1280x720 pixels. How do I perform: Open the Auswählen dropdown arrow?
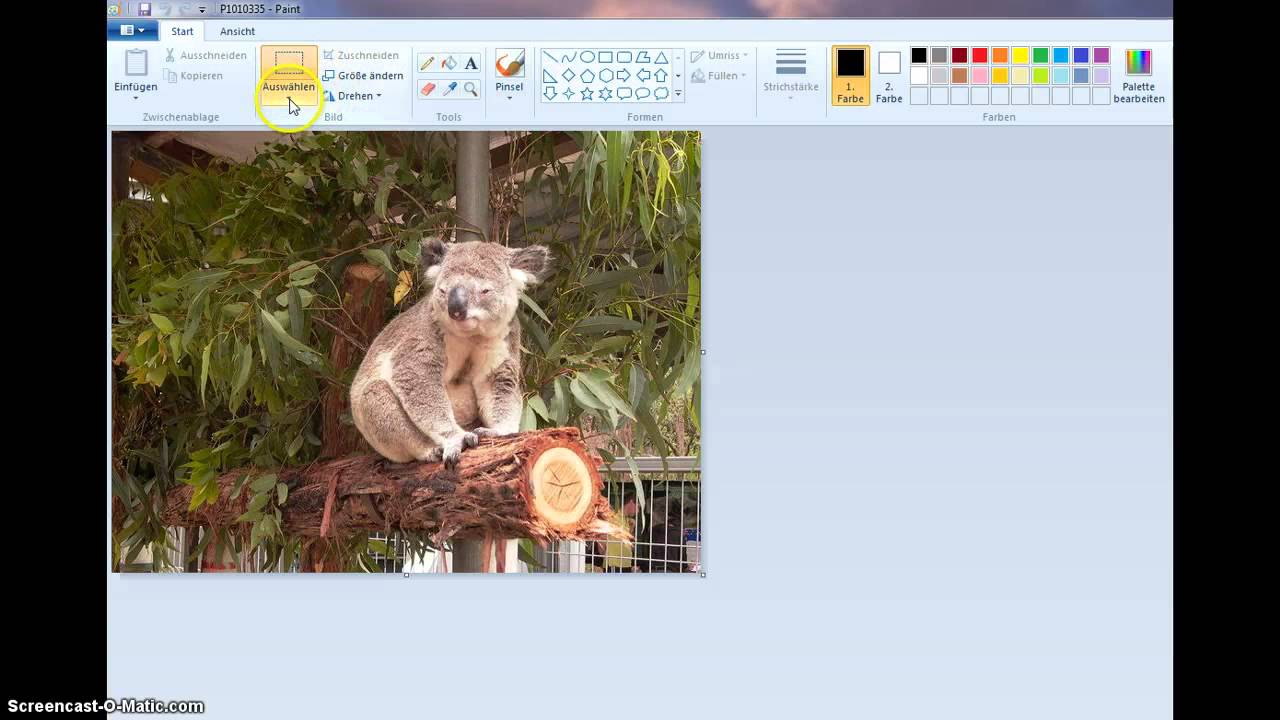(289, 99)
